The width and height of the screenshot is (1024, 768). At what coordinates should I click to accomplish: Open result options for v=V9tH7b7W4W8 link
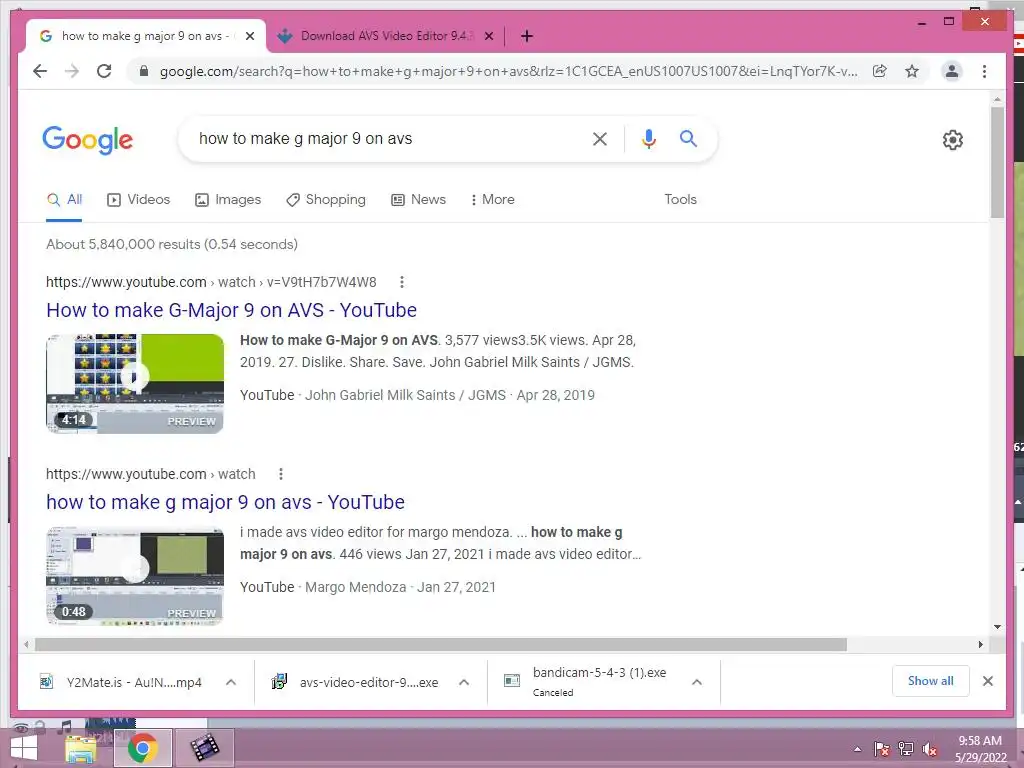tap(402, 282)
